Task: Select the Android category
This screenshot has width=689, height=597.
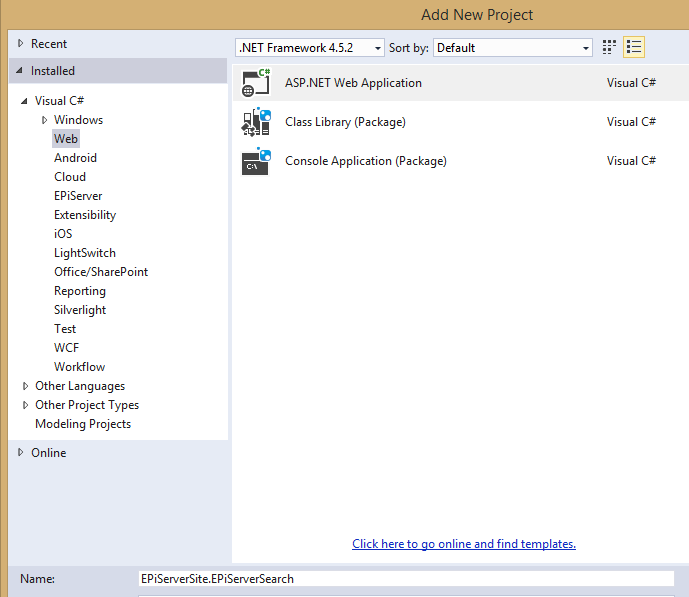Action: click(x=75, y=158)
